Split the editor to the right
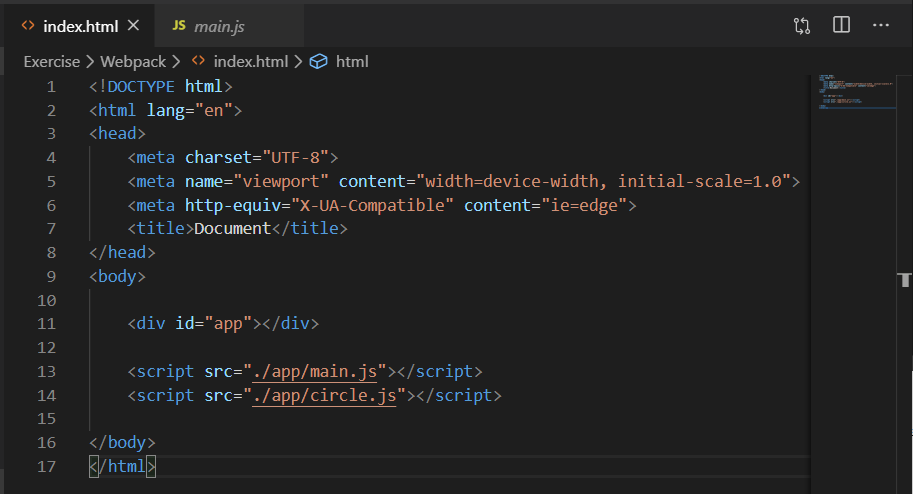The image size is (913, 494). pos(841,25)
